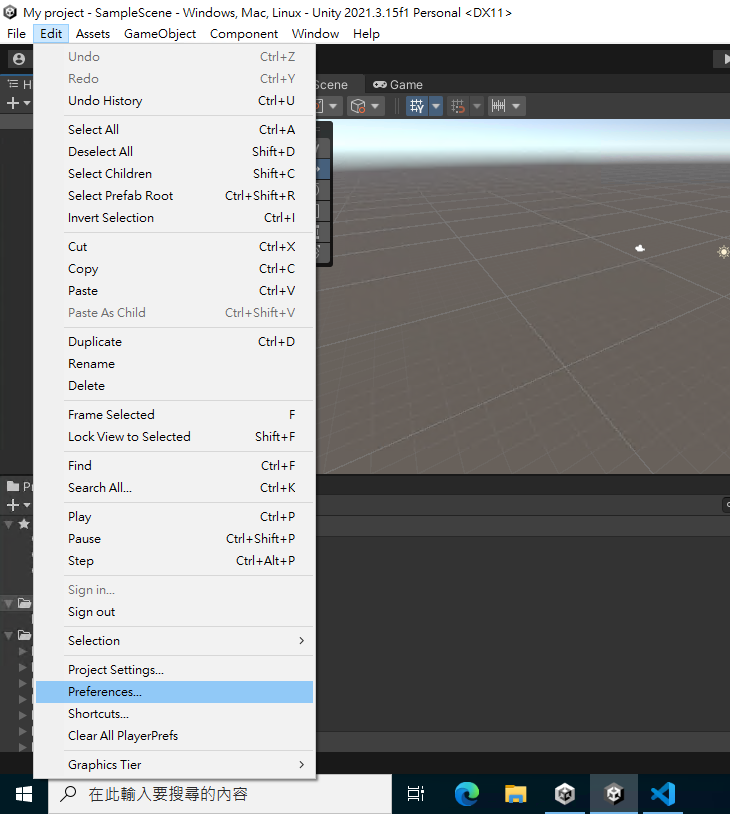Open the Component menu
Viewport: 730px width, 814px height.
[244, 34]
